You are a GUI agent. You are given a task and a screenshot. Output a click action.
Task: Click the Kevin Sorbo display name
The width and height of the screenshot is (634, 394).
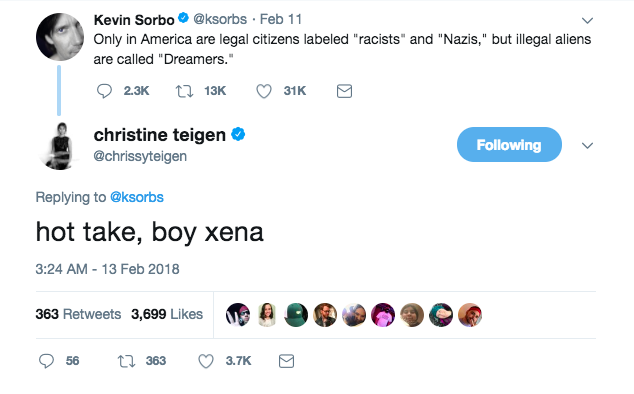pos(134,19)
